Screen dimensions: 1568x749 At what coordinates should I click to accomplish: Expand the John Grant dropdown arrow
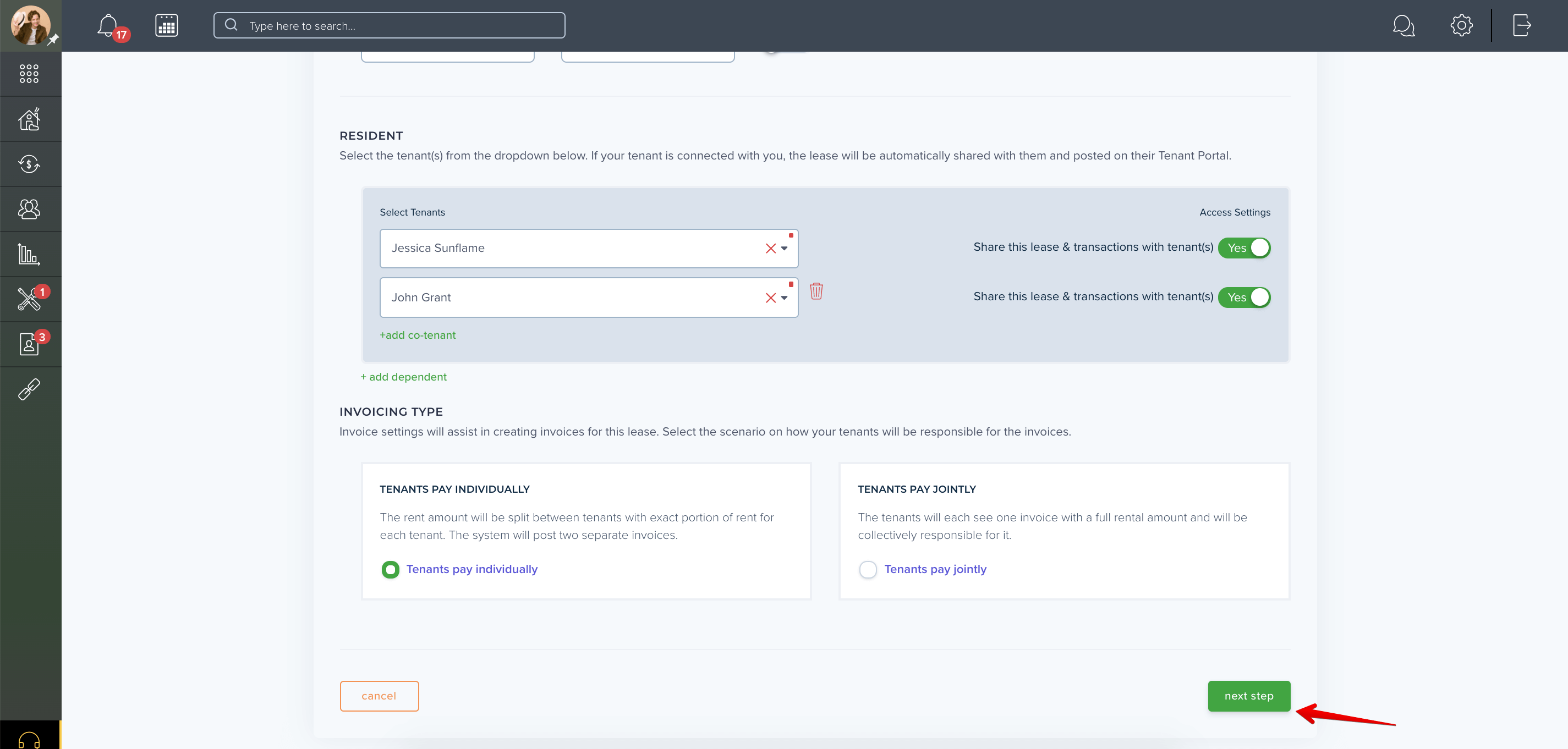785,298
